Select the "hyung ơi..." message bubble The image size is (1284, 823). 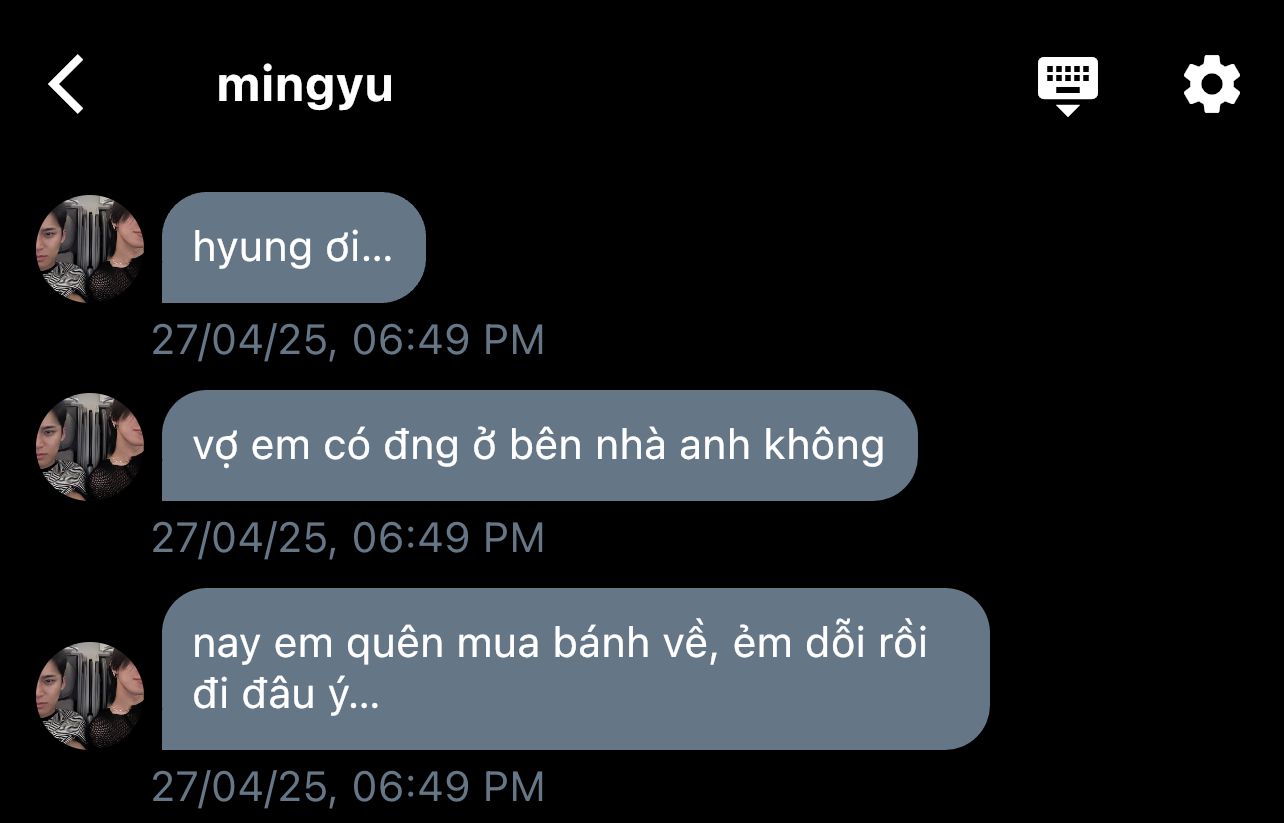point(294,247)
